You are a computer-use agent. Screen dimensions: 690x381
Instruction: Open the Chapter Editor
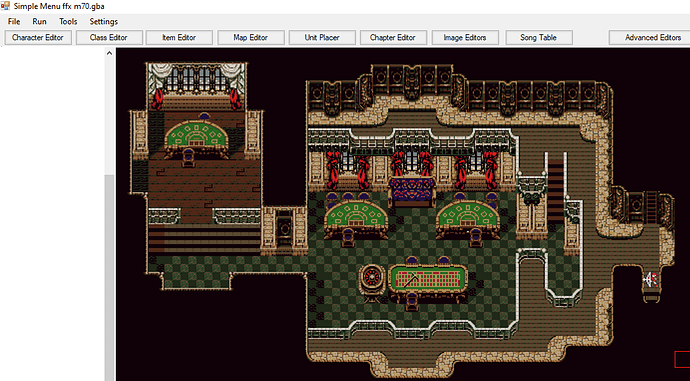pyautogui.click(x=393, y=38)
